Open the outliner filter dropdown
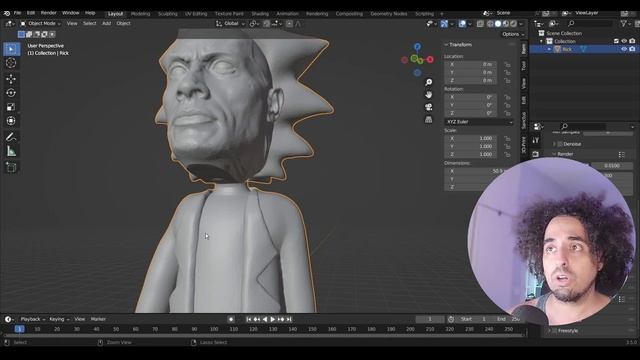Screen dimensions: 640x360 tap(625, 24)
